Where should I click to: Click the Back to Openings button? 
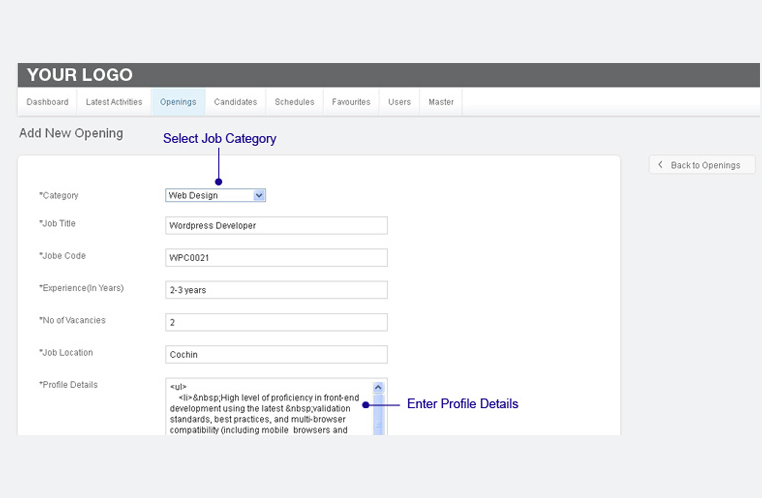(702, 165)
